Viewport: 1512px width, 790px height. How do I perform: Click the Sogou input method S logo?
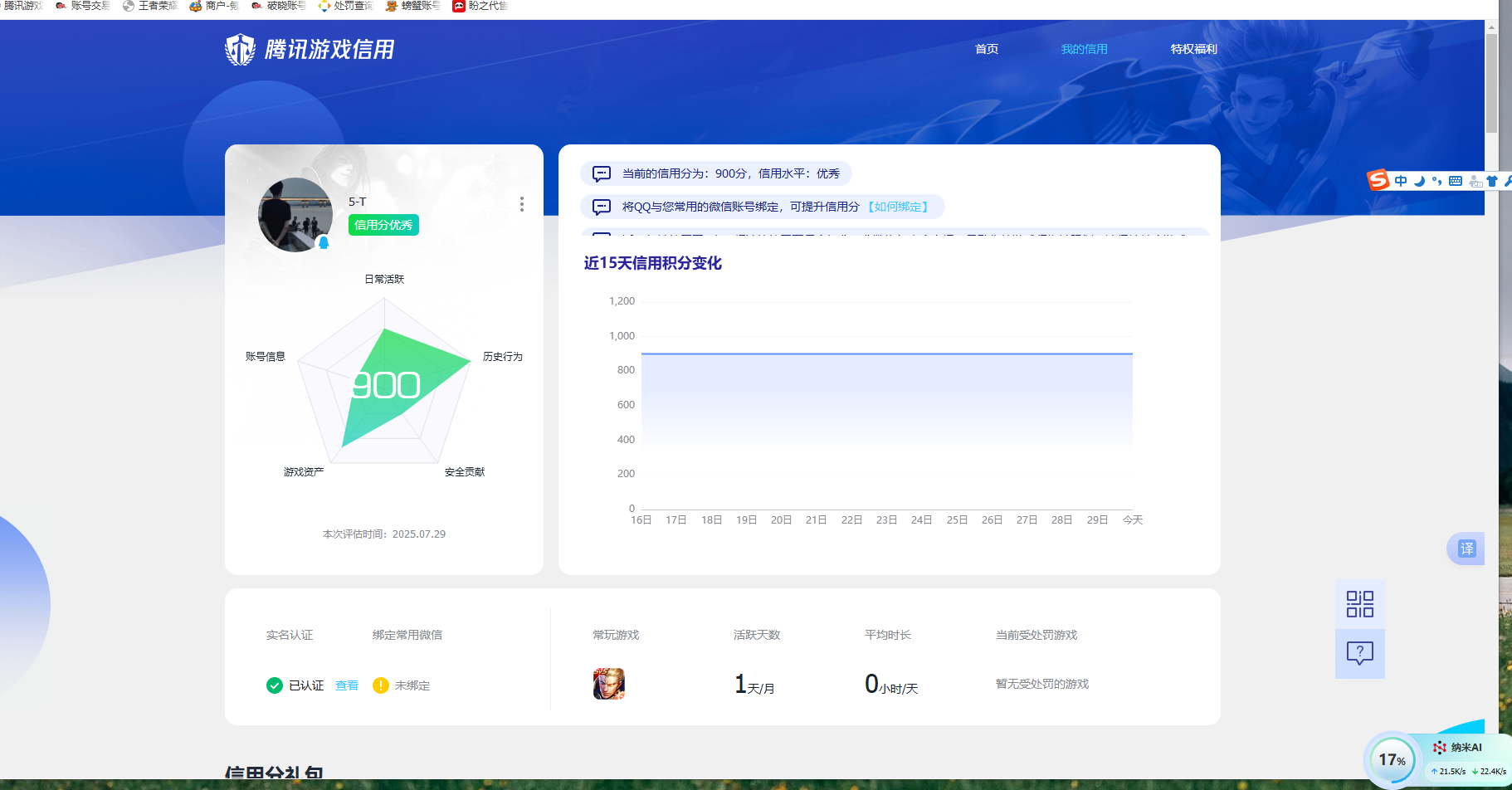coord(1378,180)
